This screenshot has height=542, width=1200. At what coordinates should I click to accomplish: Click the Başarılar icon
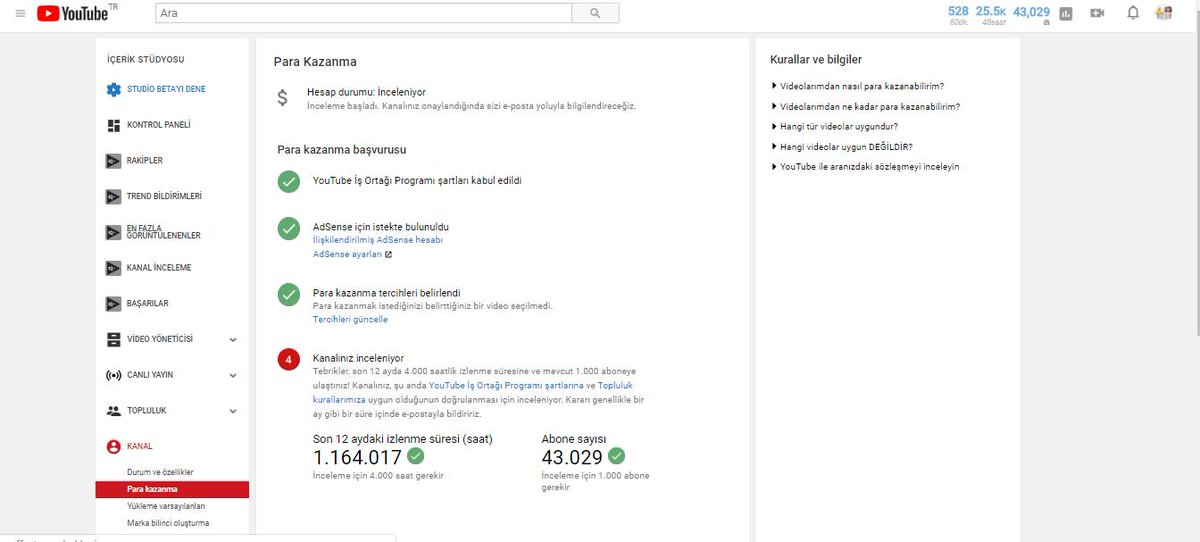point(113,303)
